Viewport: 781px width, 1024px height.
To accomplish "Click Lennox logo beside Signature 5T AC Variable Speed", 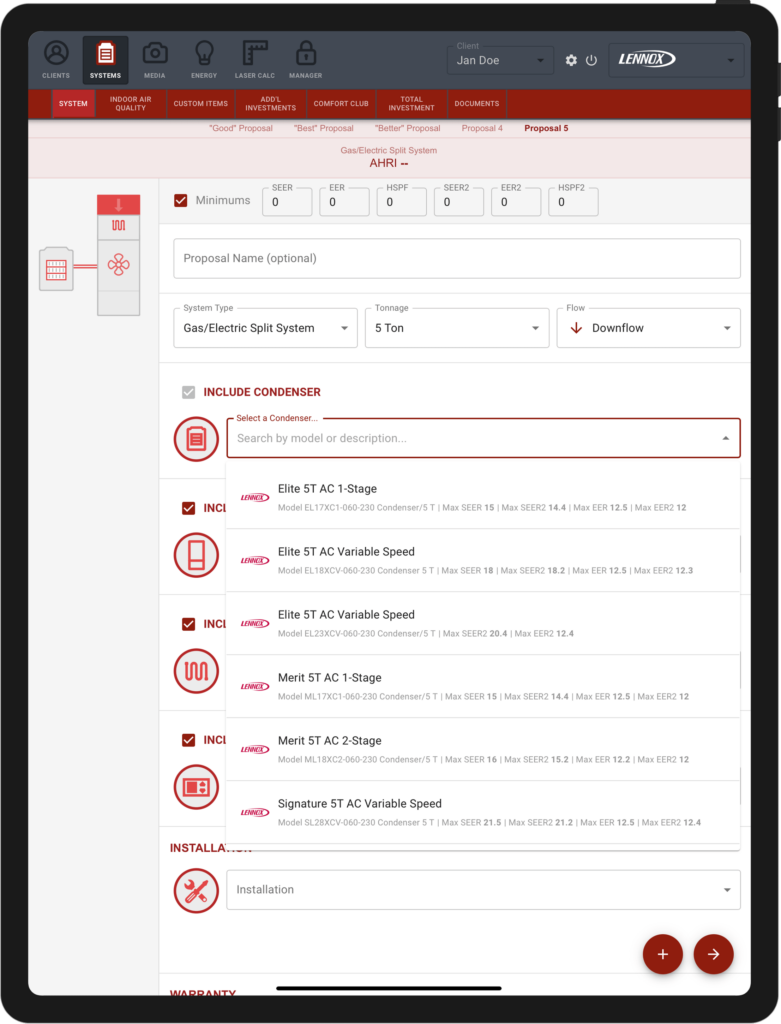I will pos(255,812).
